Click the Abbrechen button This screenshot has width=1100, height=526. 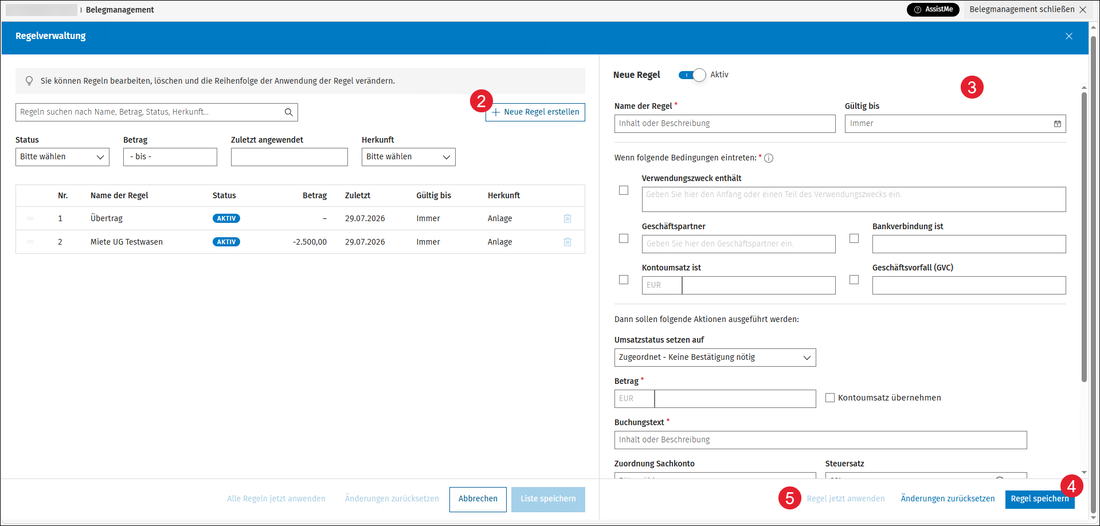coord(478,499)
